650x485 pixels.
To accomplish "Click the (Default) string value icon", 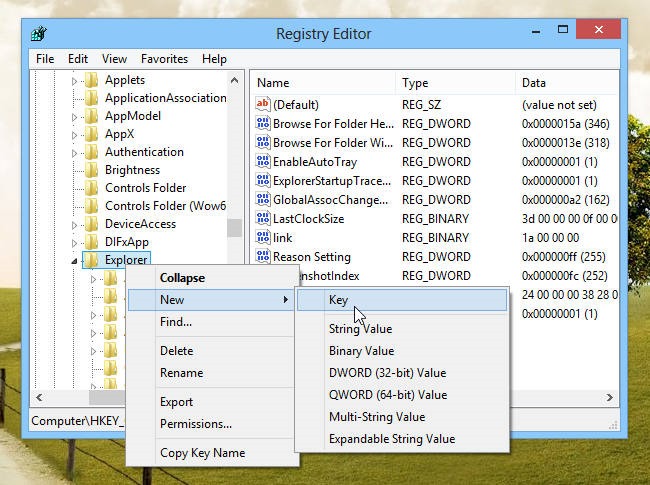I will [263, 104].
